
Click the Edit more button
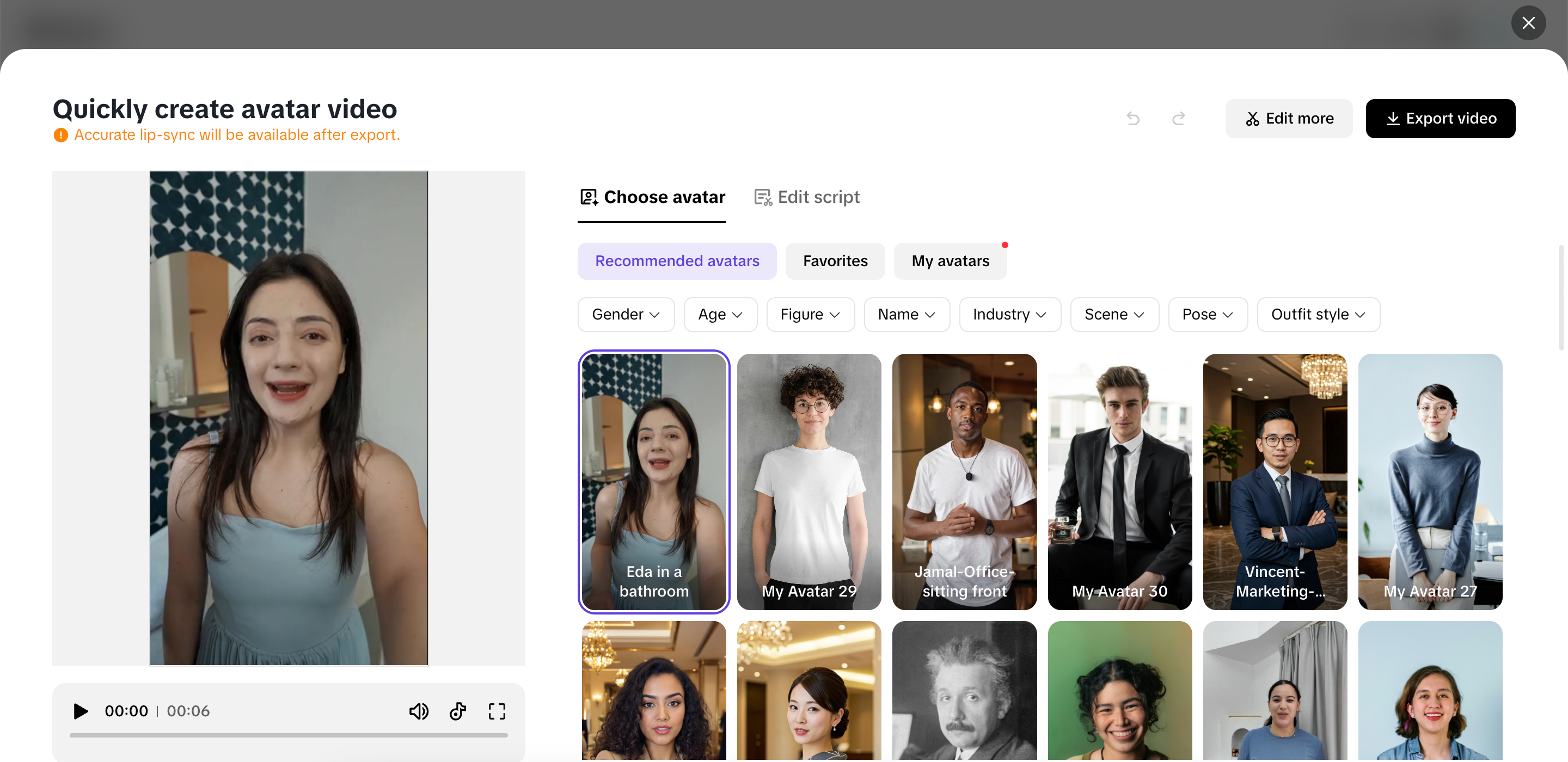(x=1289, y=119)
